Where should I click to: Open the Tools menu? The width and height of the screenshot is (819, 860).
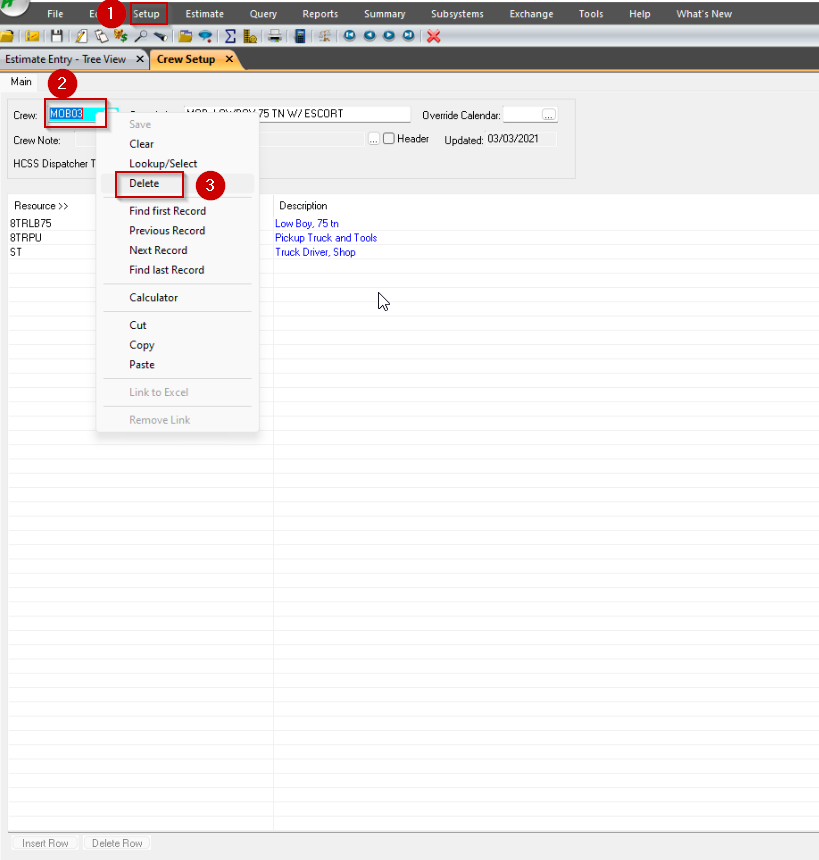(591, 14)
